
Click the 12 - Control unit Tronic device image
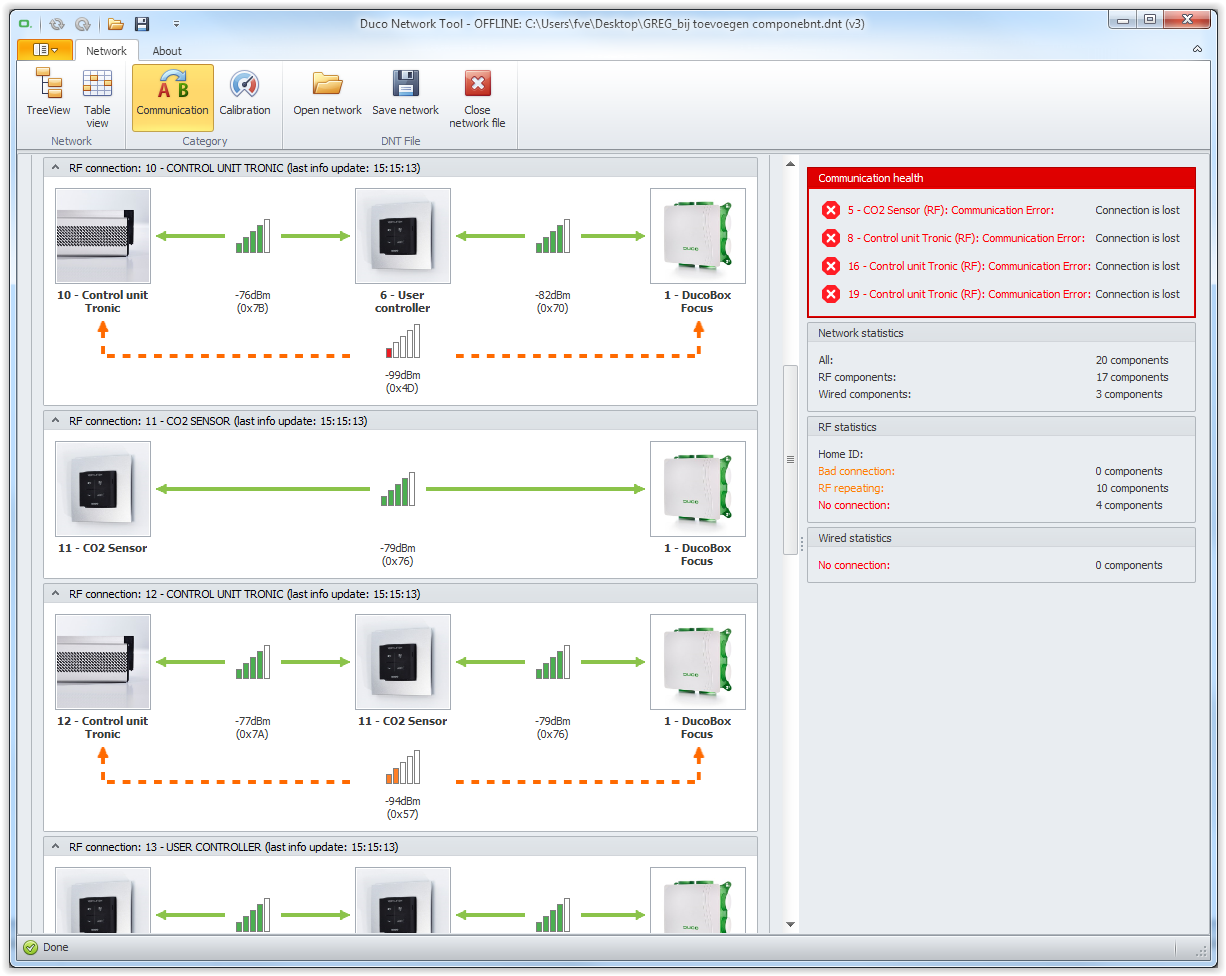pyautogui.click(x=103, y=662)
